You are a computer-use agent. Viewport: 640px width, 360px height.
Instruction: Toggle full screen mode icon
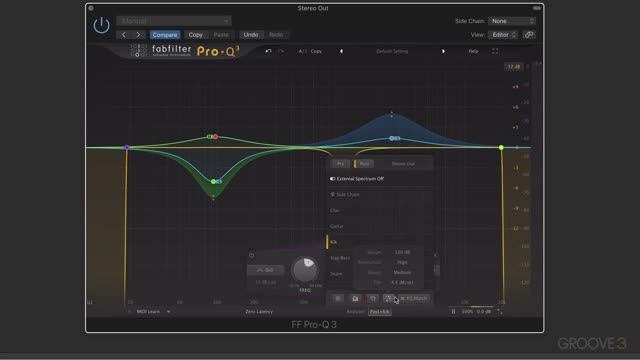[495, 51]
